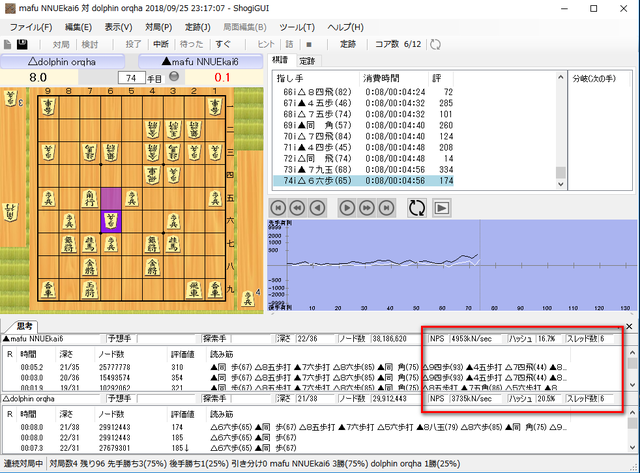Image resolution: width=640 pixels, height=473 pixels.
Task: Click the ヒント hint button
Action: [x=266, y=44]
